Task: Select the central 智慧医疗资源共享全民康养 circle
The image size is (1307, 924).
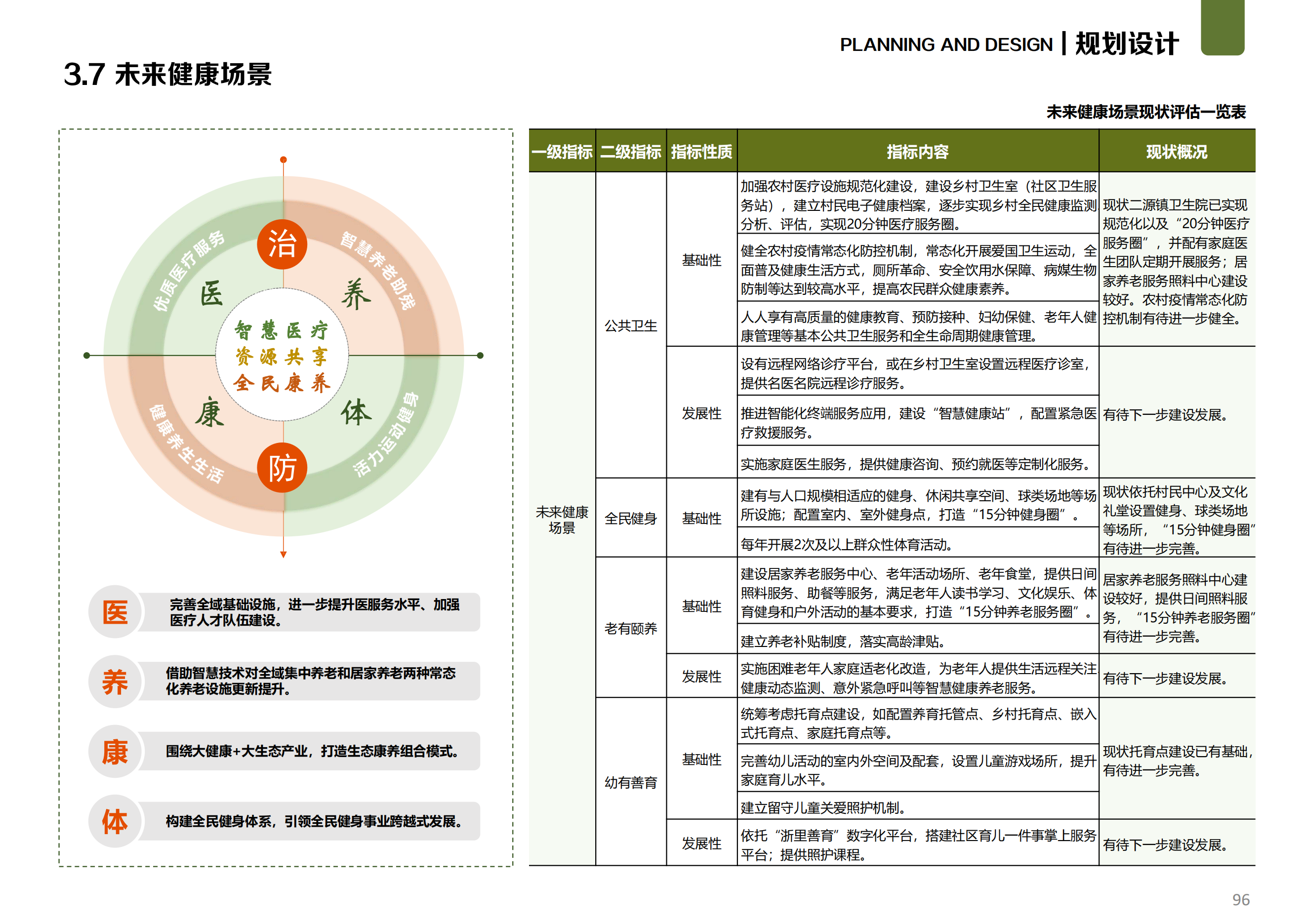Action: tap(283, 356)
